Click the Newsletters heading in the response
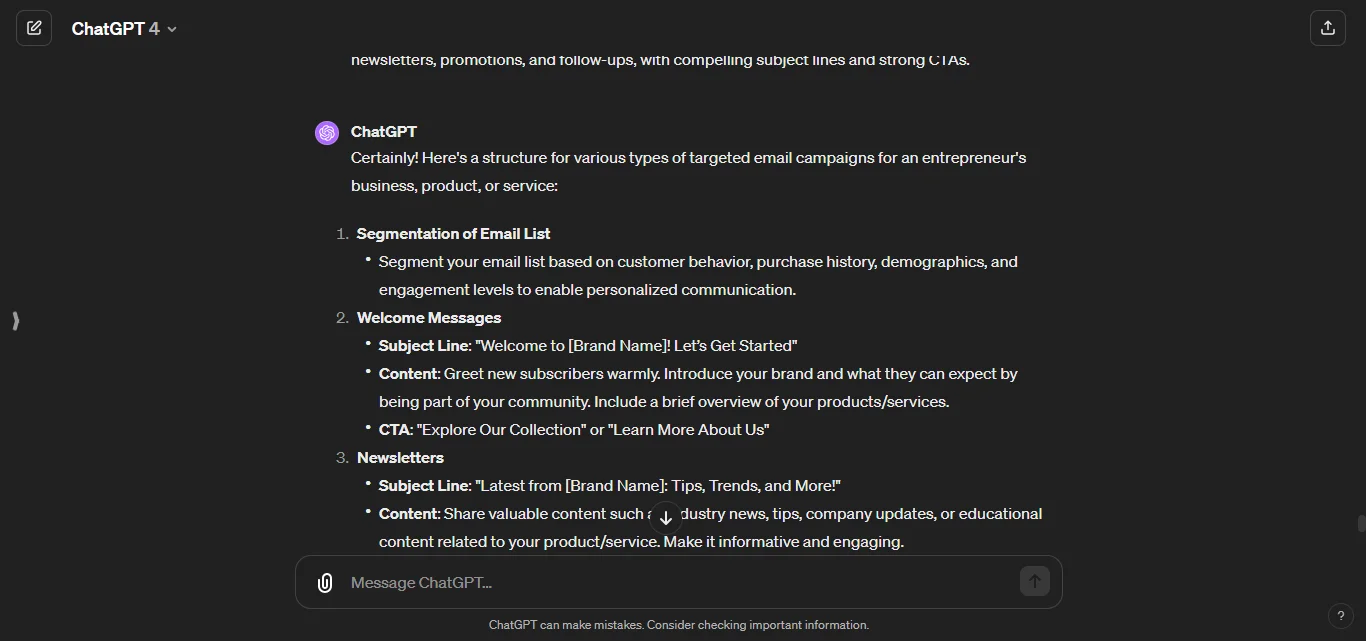The width and height of the screenshot is (1366, 641). (x=400, y=457)
